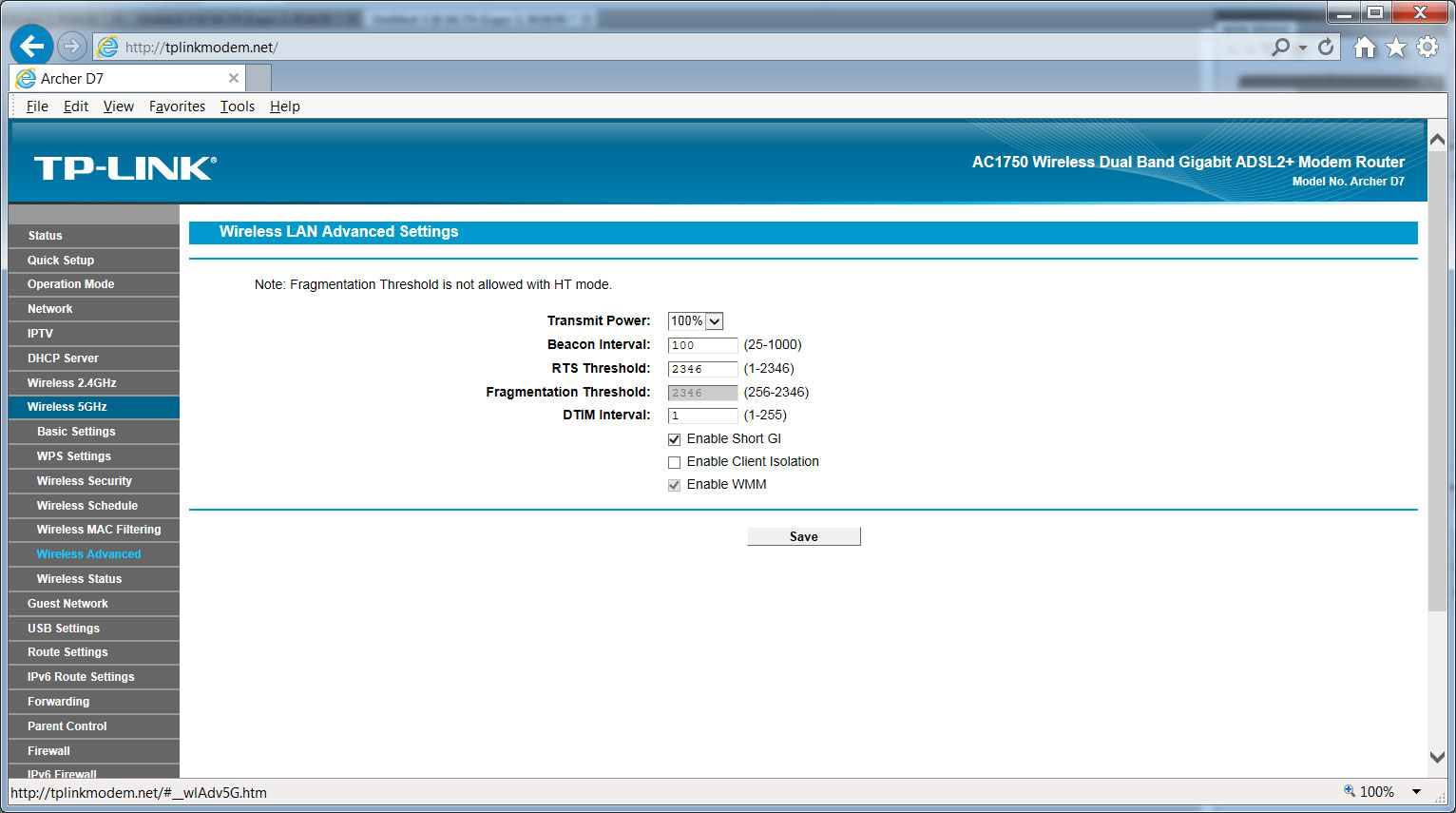The height and width of the screenshot is (813, 1456).
Task: Click the TP-LINK logo
Action: [125, 168]
